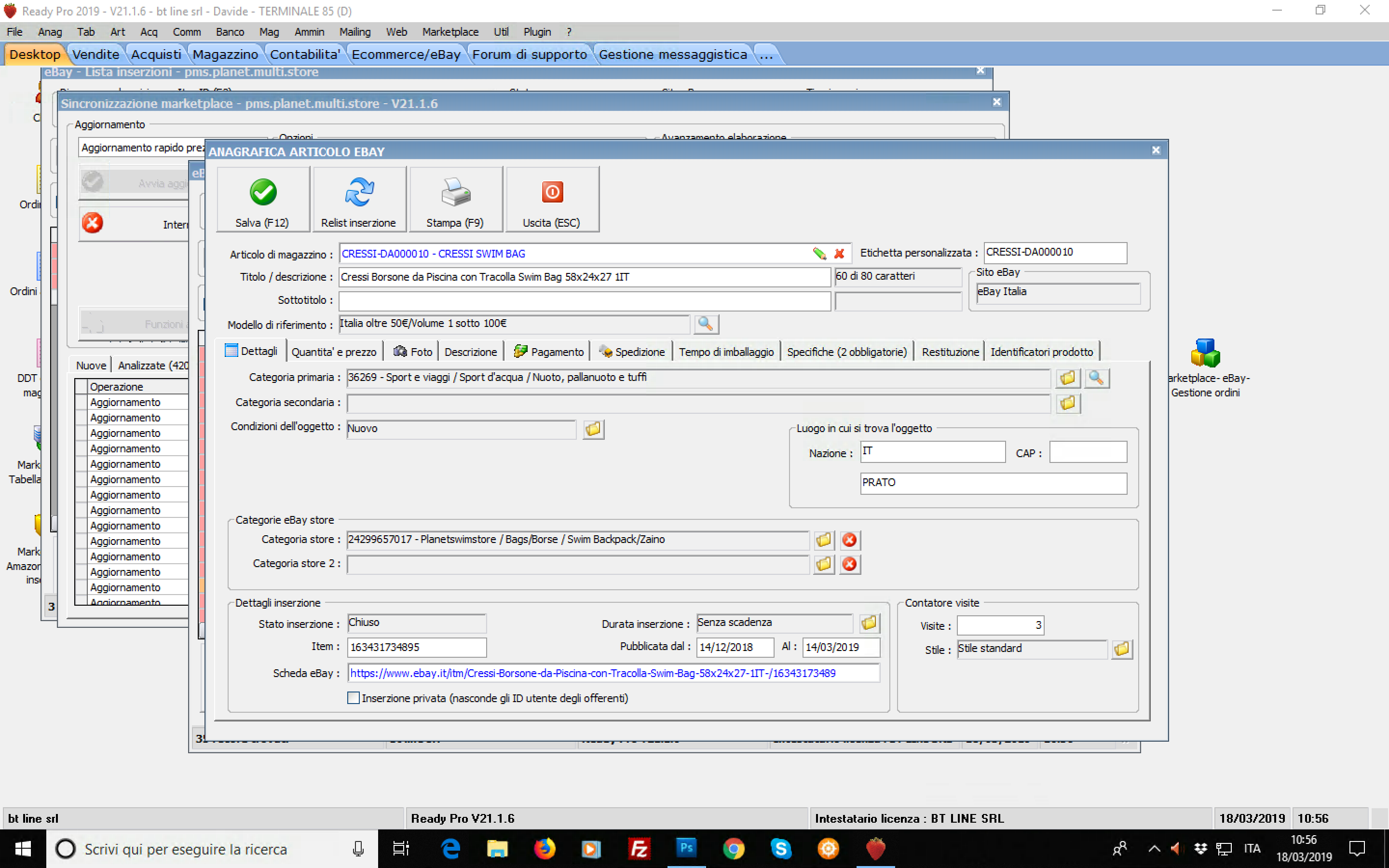1389x868 pixels.
Task: Open the Marketplace menu
Action: [x=450, y=32]
